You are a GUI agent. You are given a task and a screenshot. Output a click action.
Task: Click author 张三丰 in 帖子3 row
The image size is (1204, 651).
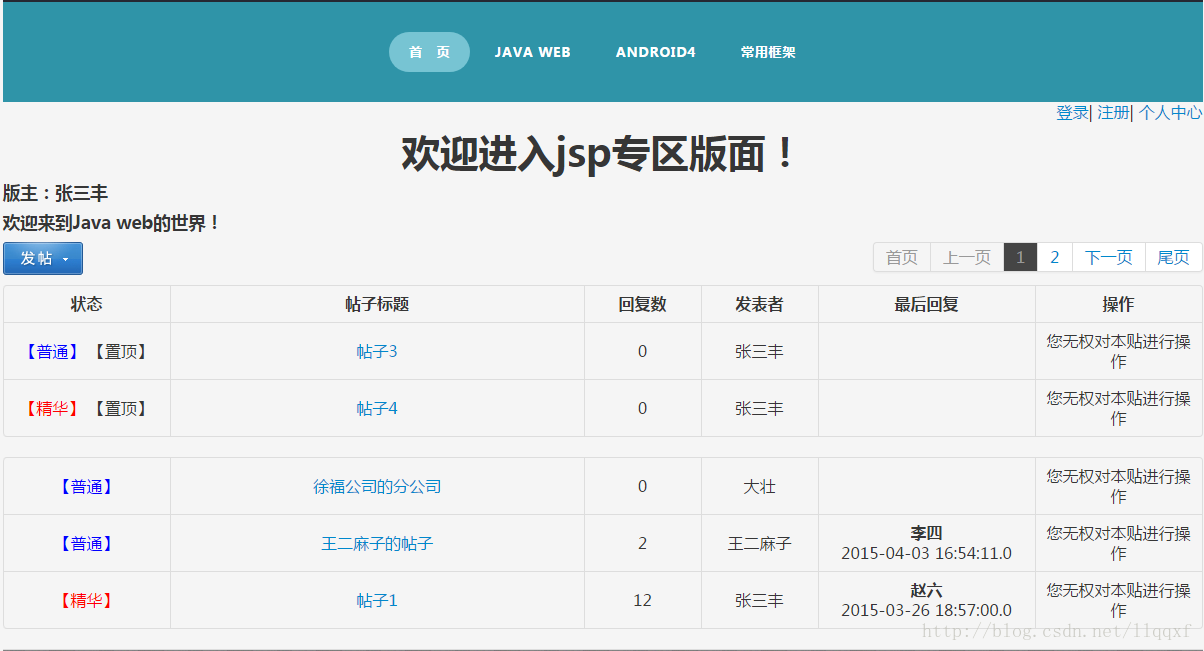(759, 351)
